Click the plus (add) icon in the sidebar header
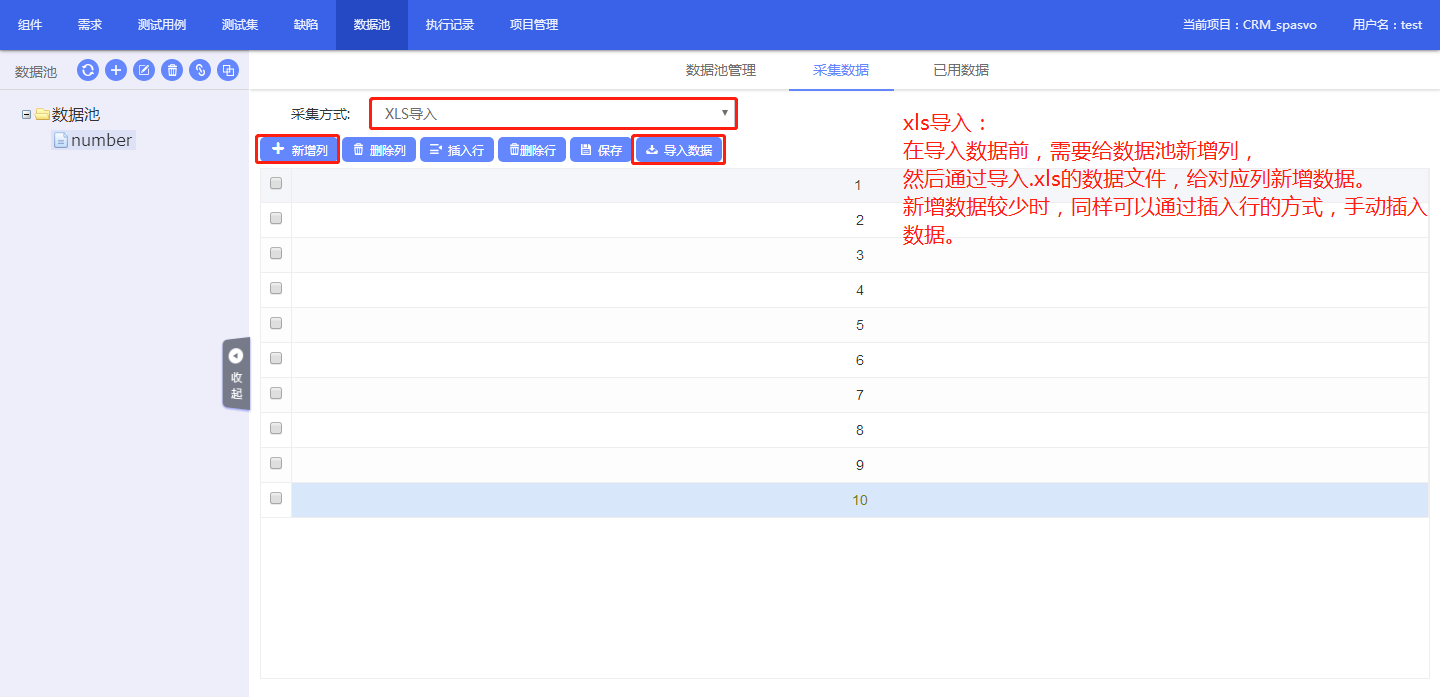The height and width of the screenshot is (697, 1440). tap(116, 70)
